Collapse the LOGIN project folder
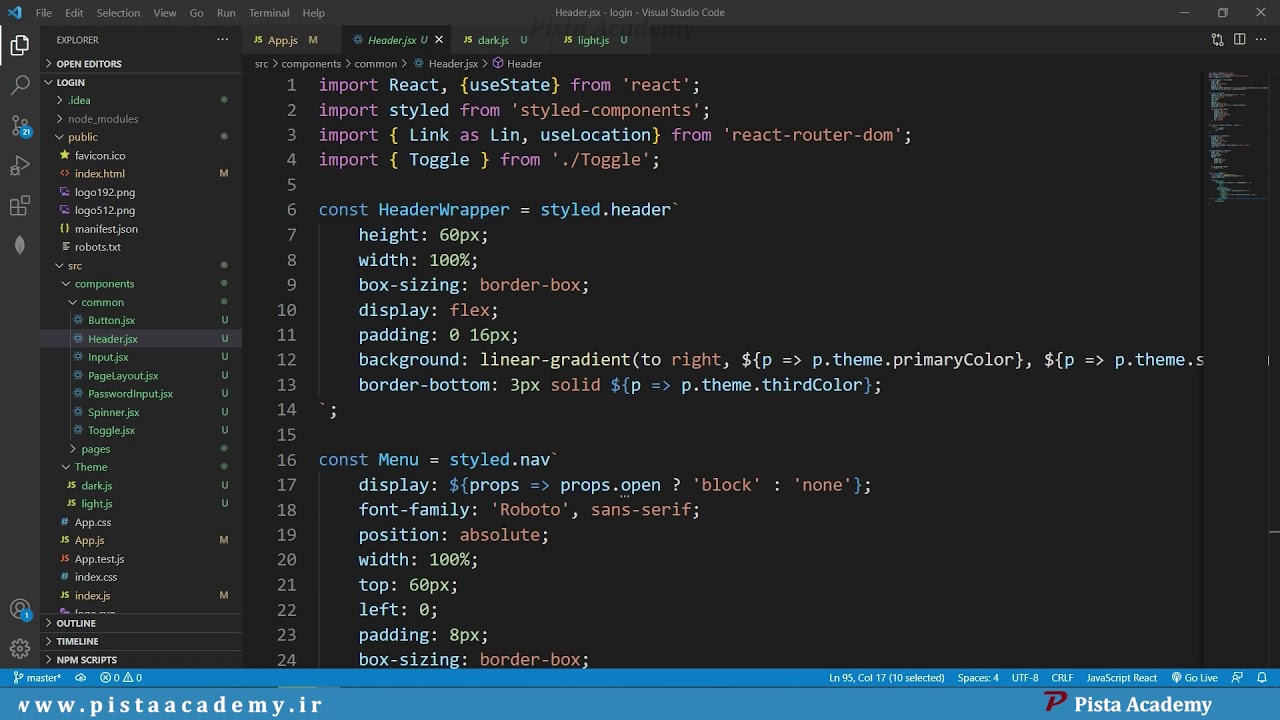Image resolution: width=1280 pixels, height=720 pixels. (141, 82)
